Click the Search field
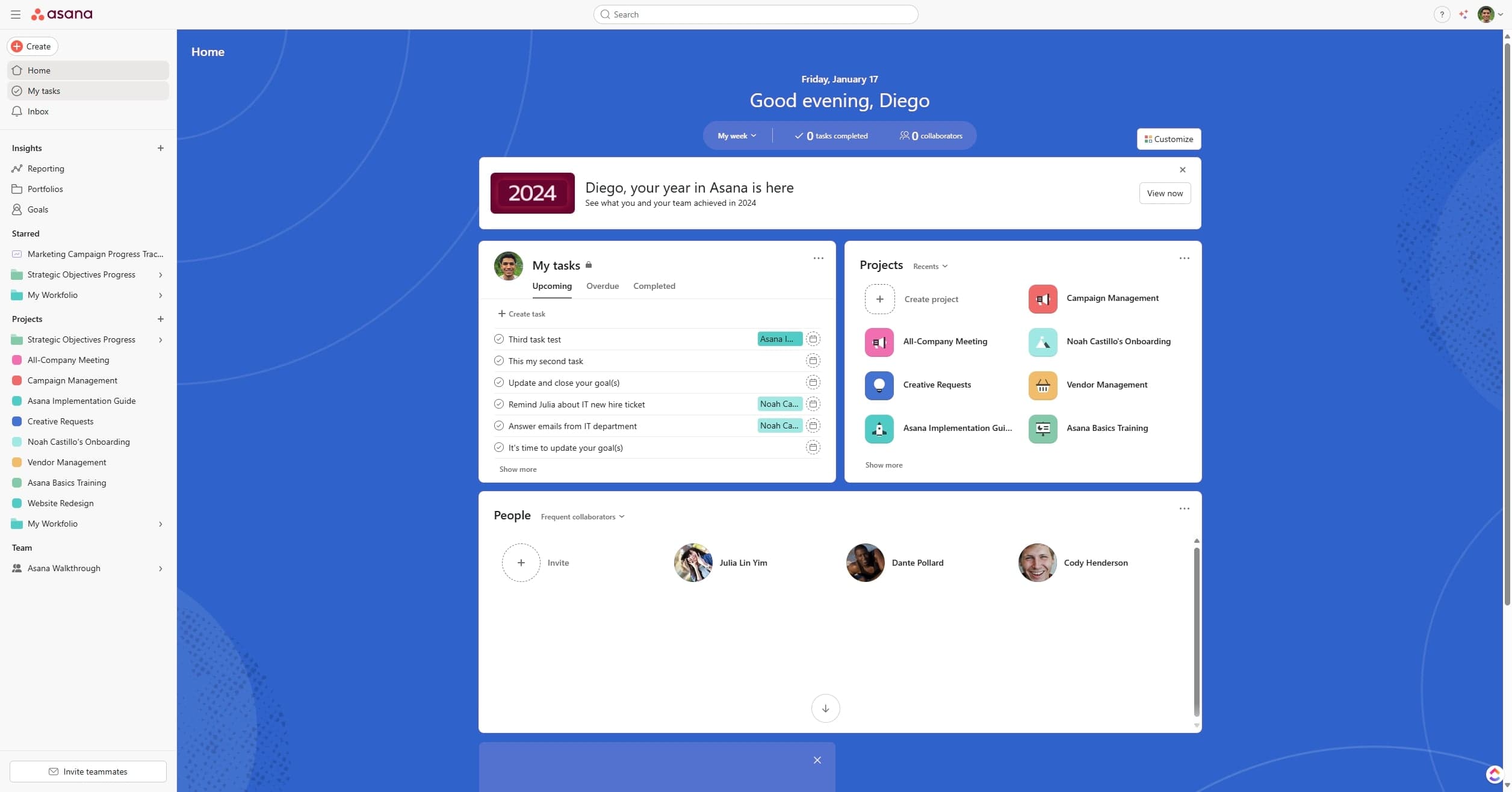 pos(755,14)
